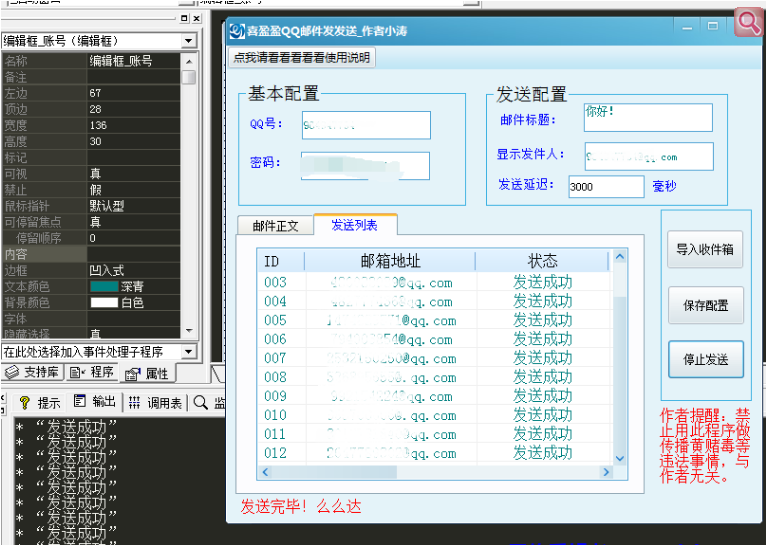Open the 调用表 tab
The image size is (769, 545).
click(155, 403)
